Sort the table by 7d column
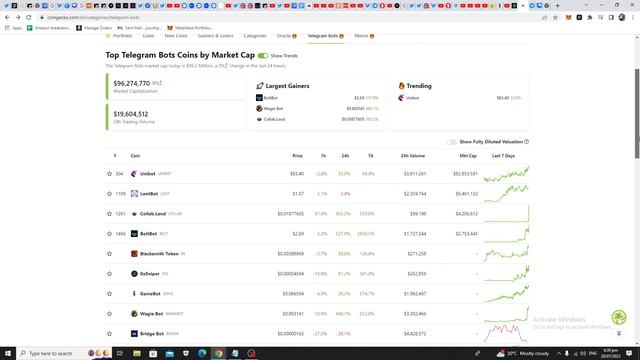The width and height of the screenshot is (640, 360). tap(370, 156)
